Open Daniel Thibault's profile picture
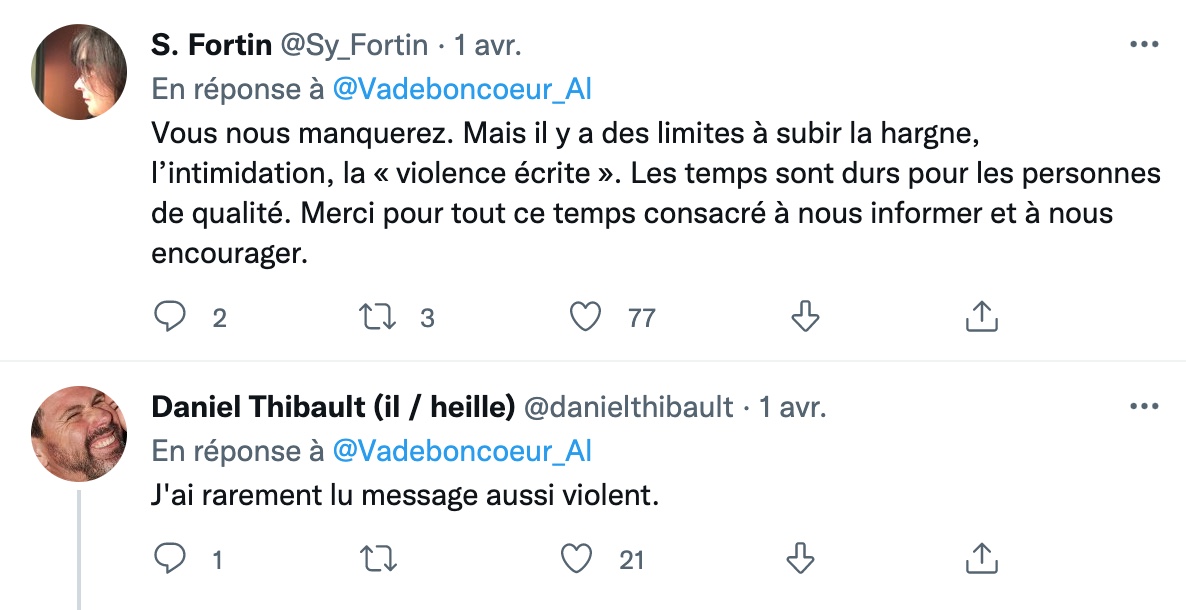Viewport: 1186px width, 610px height. point(79,434)
